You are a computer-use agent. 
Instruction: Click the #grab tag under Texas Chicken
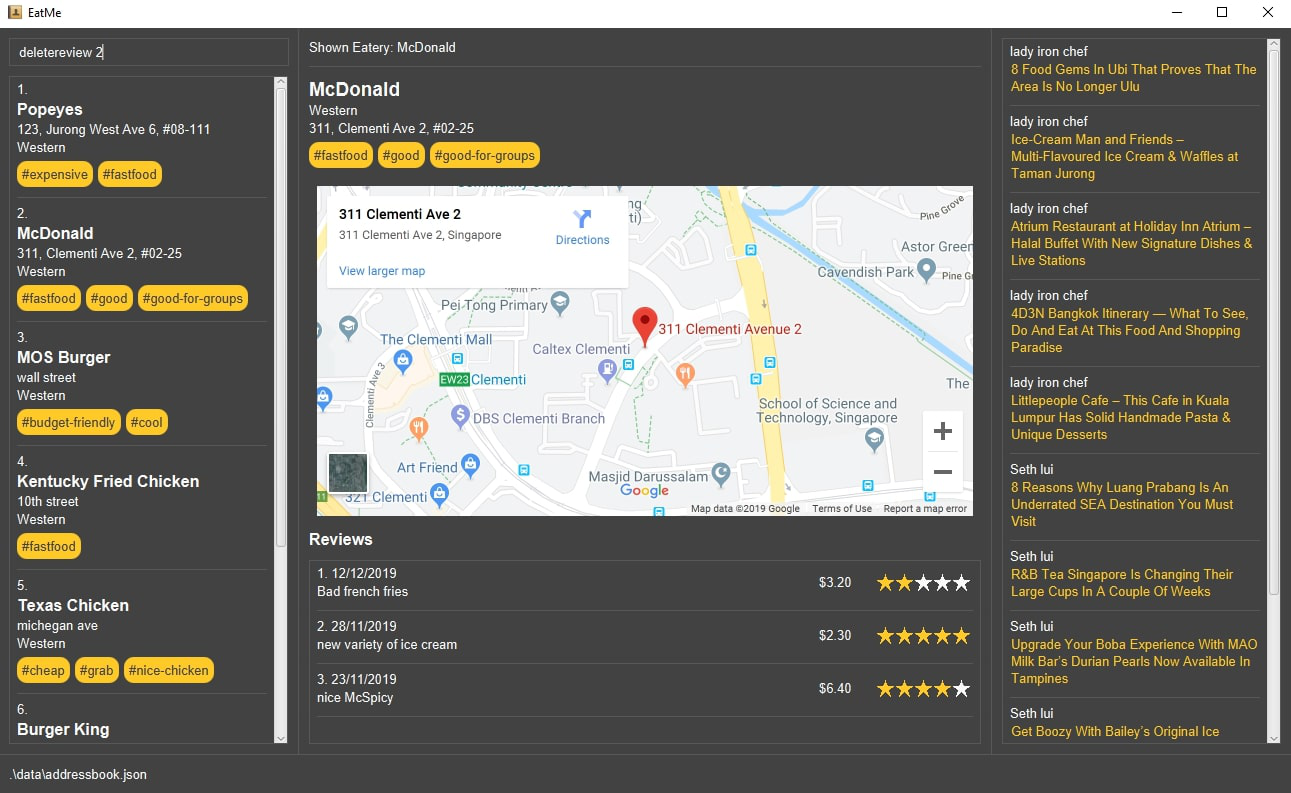97,670
